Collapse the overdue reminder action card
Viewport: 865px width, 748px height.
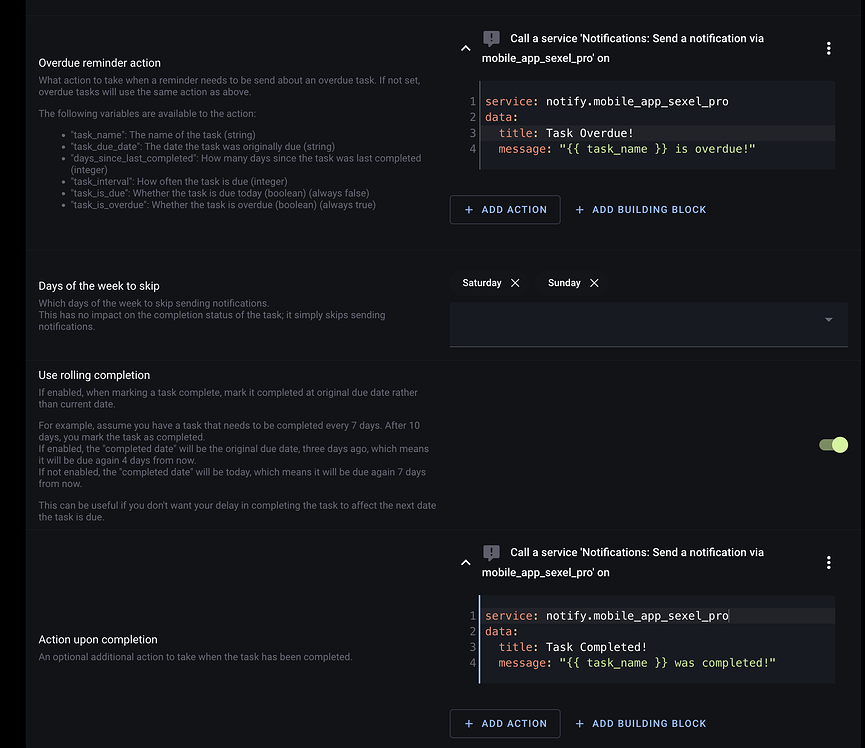coord(465,48)
